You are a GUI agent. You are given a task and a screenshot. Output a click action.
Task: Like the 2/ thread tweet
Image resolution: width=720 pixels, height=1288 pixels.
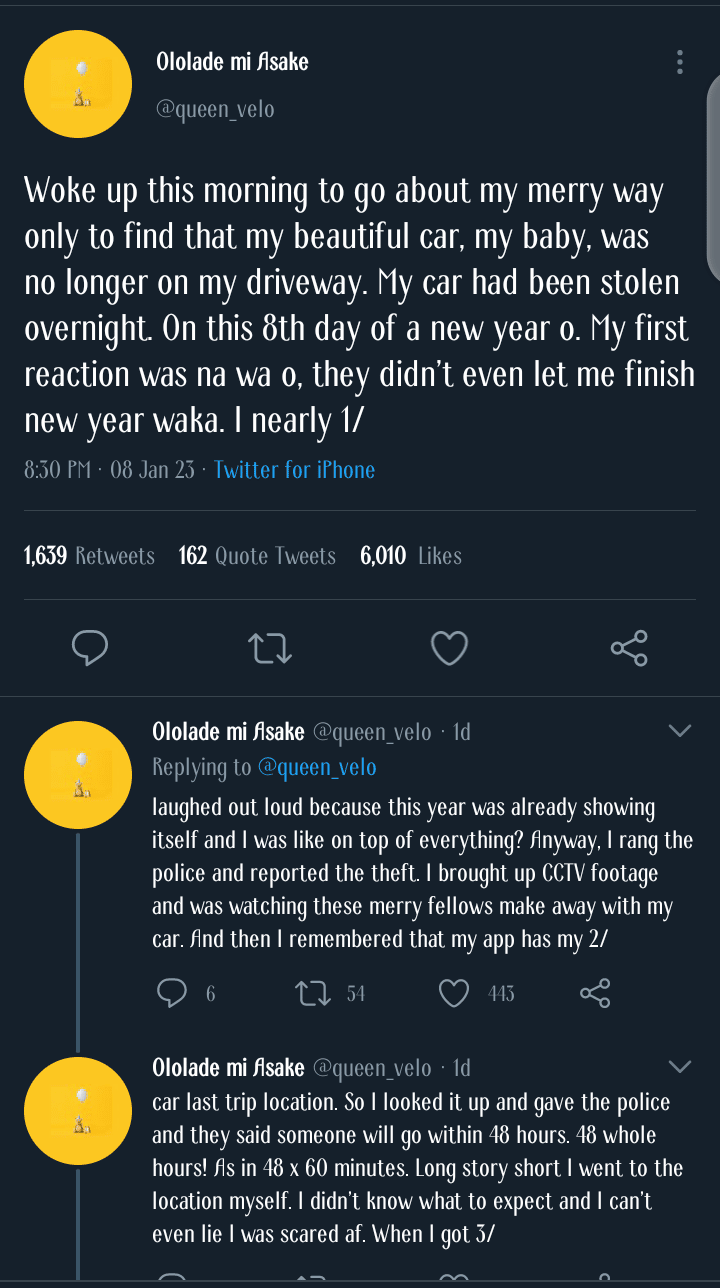point(455,993)
